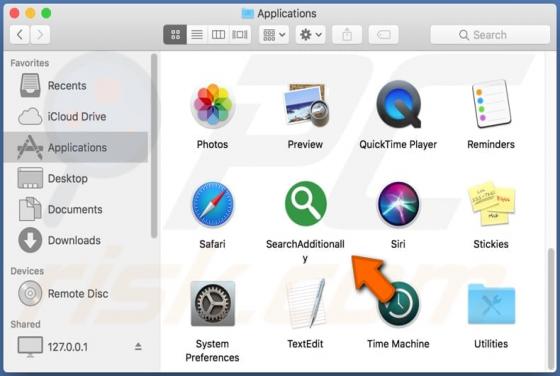The width and height of the screenshot is (560, 376).
Task: Select Remote Disc under Devices
Action: [x=76, y=294]
